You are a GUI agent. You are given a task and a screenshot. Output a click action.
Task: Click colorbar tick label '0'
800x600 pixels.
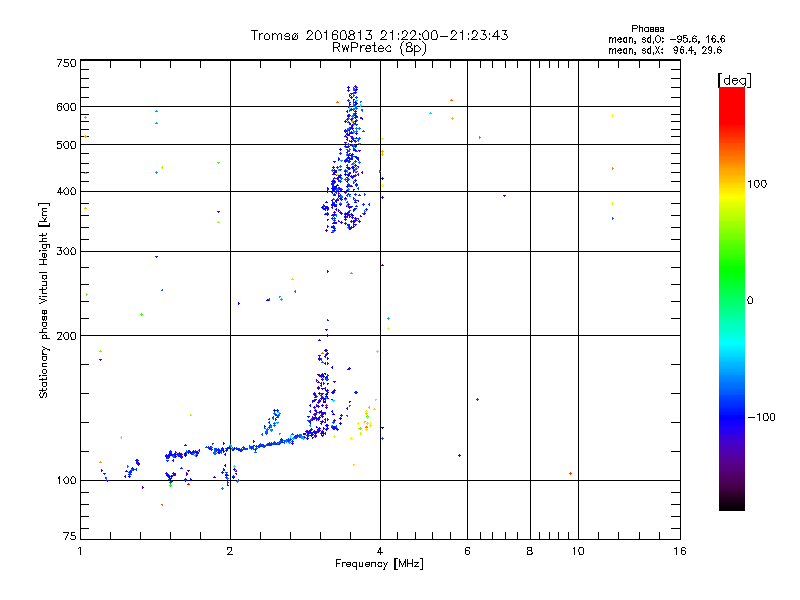[749, 300]
